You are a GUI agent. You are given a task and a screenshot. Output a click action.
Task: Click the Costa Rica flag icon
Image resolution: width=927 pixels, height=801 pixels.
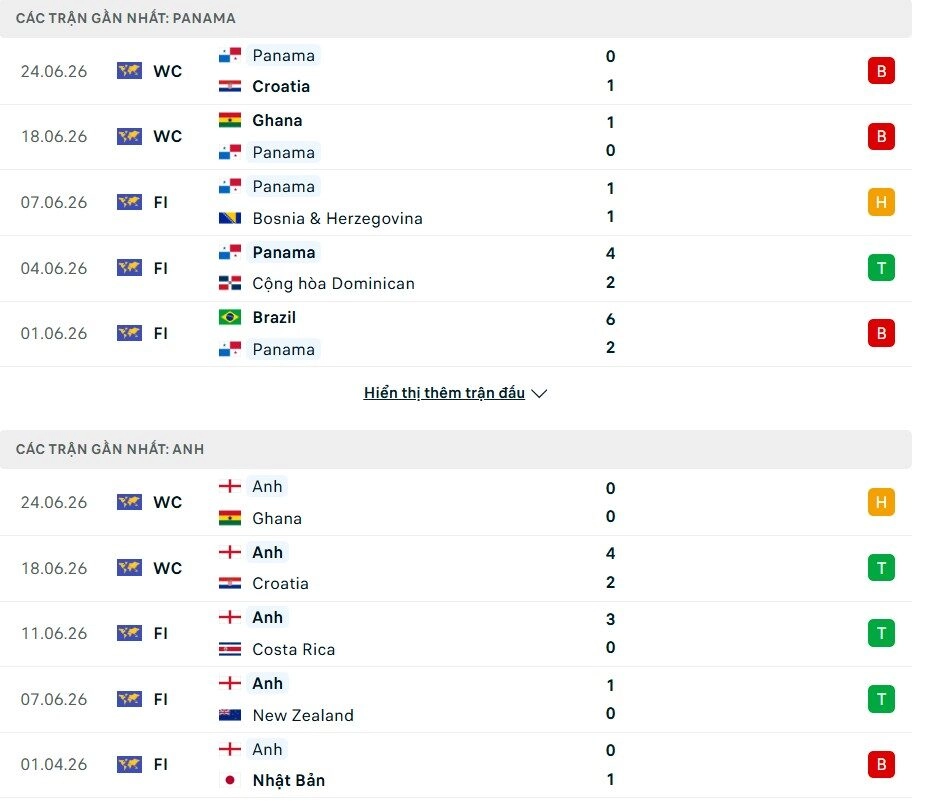click(x=229, y=649)
